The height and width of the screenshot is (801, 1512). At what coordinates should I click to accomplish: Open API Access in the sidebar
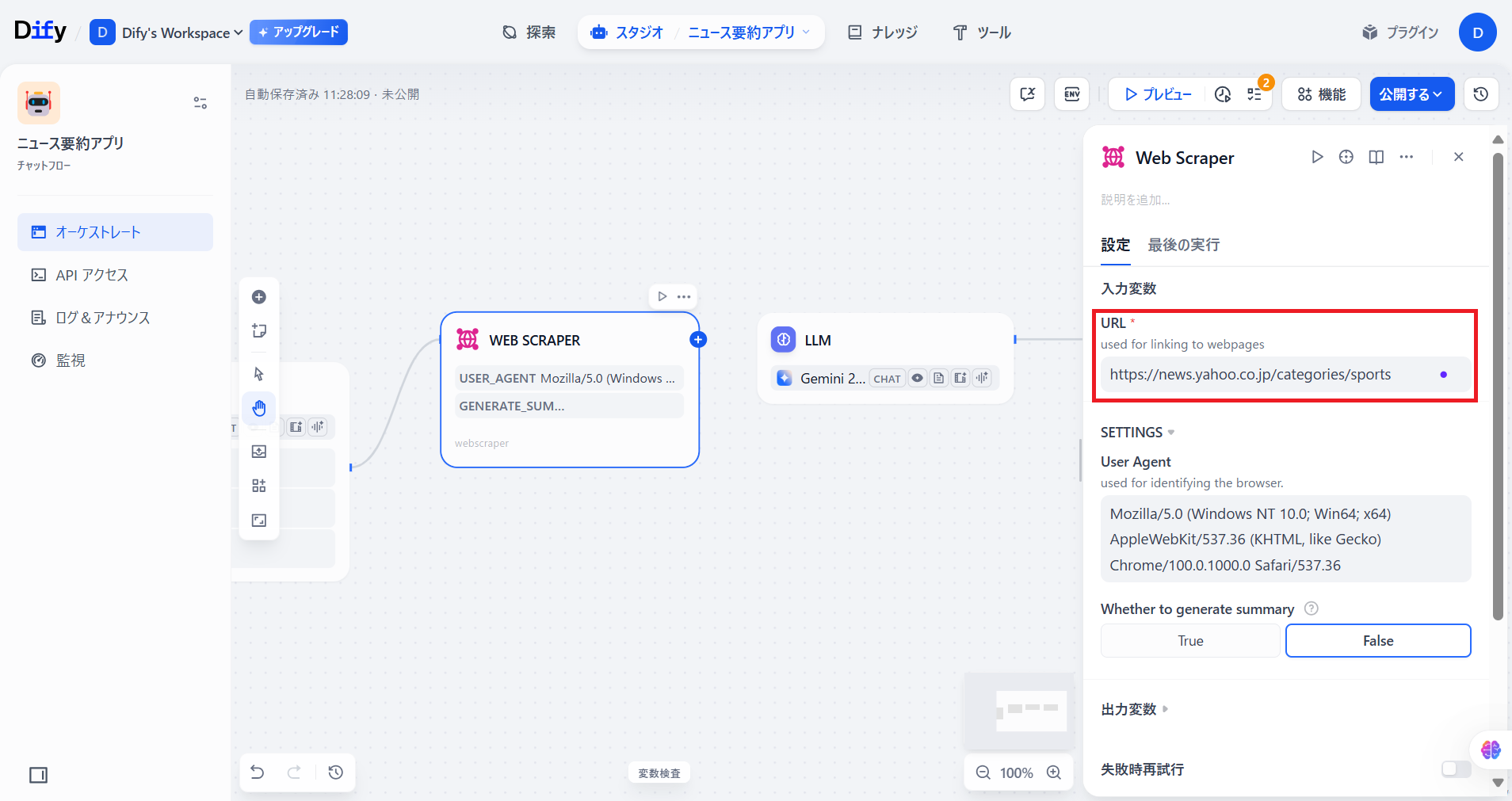click(92, 275)
